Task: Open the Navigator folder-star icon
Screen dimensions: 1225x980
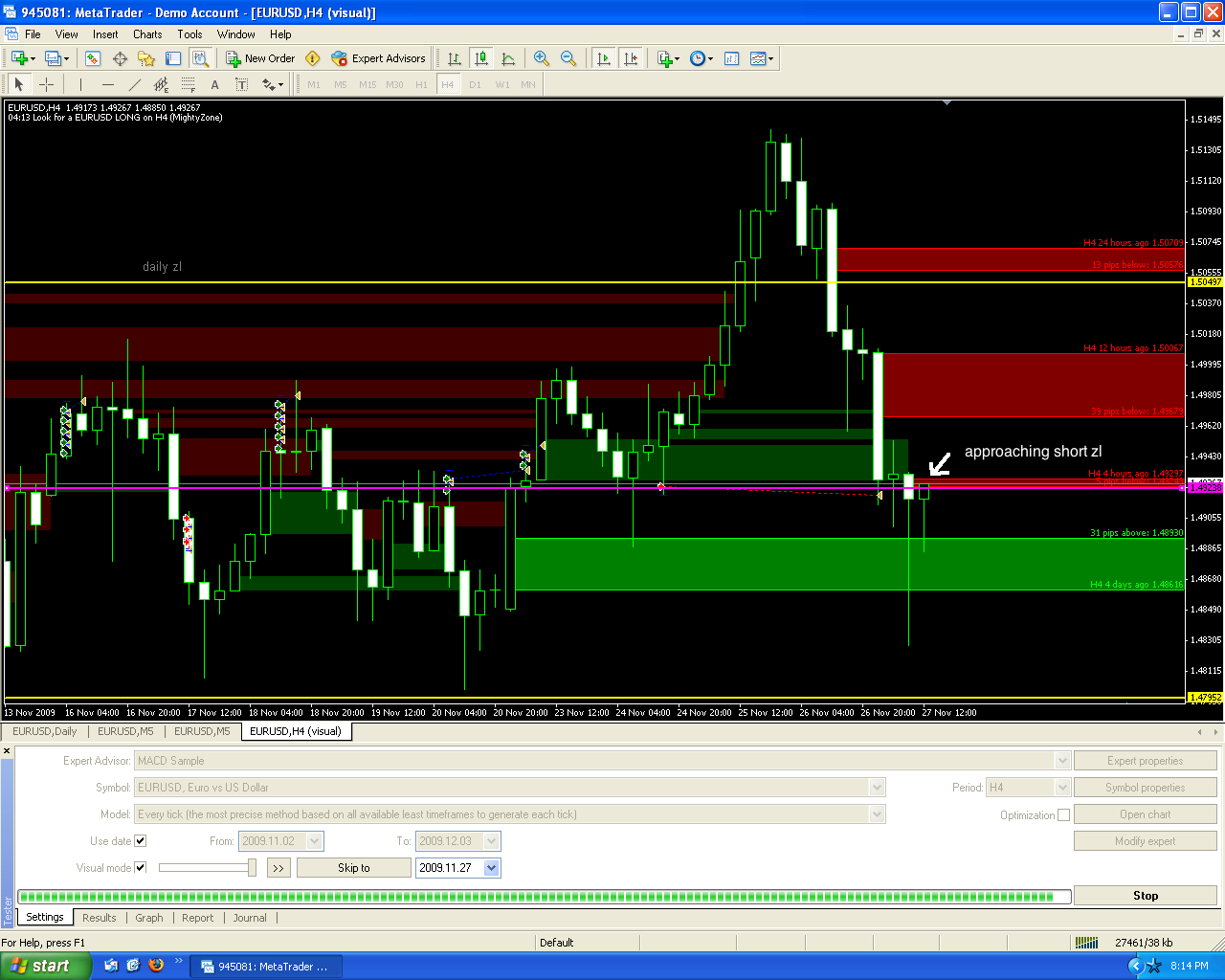Action: pos(146,58)
